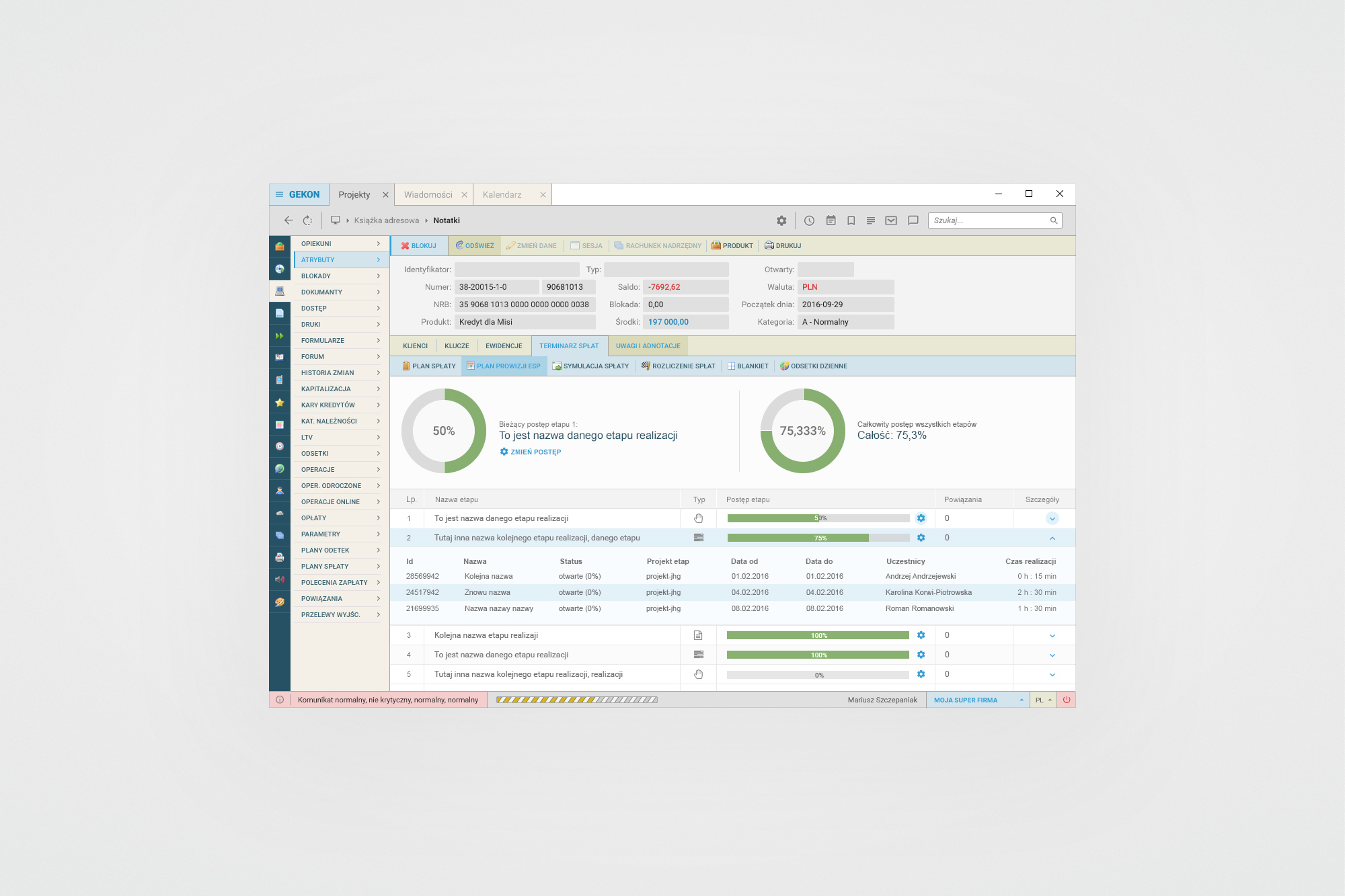Open the calendar icon in toolbar
The image size is (1345, 896).
[x=831, y=220]
